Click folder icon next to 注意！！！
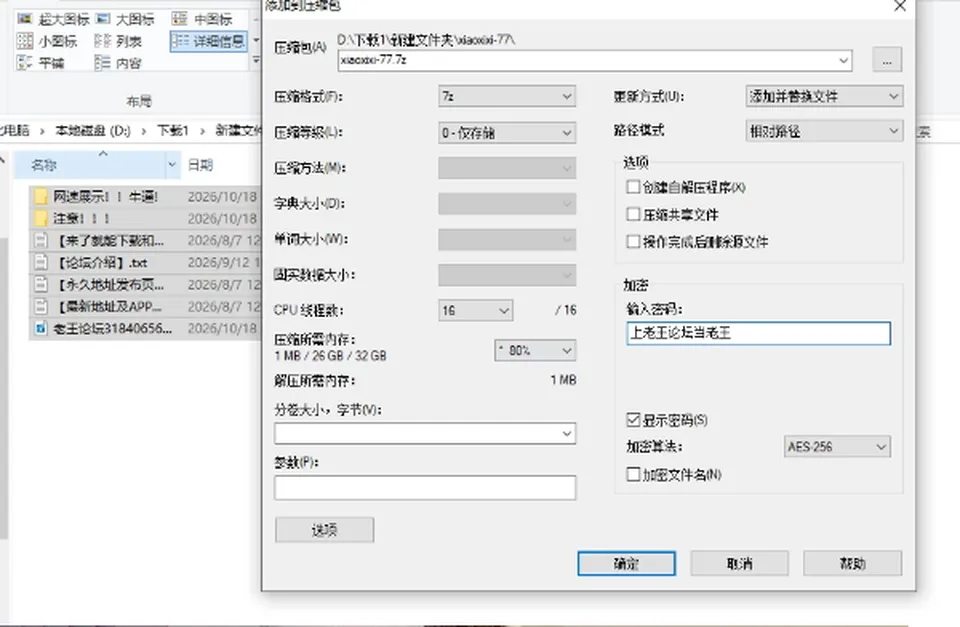 [x=41, y=219]
